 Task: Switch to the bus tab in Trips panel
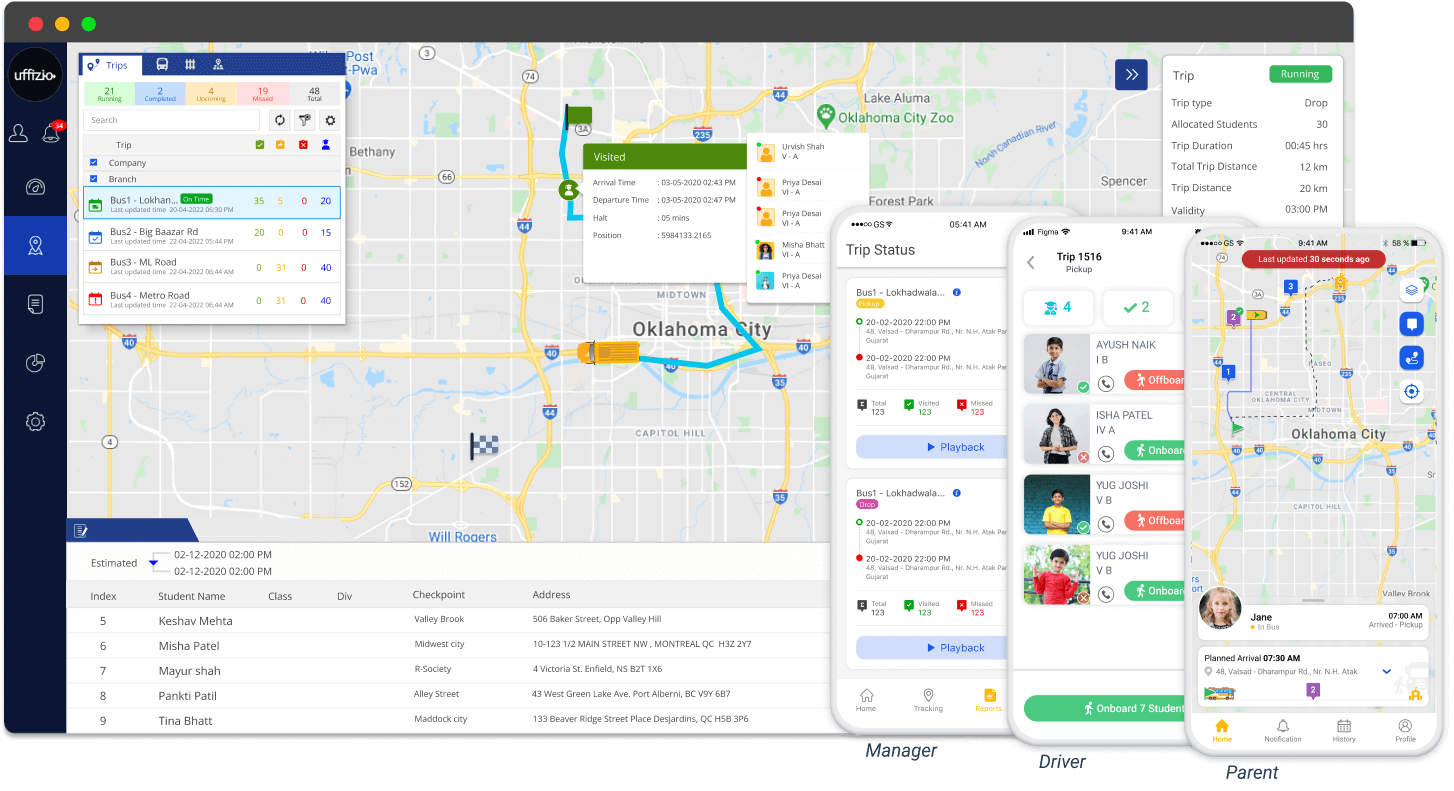pyautogui.click(x=162, y=65)
